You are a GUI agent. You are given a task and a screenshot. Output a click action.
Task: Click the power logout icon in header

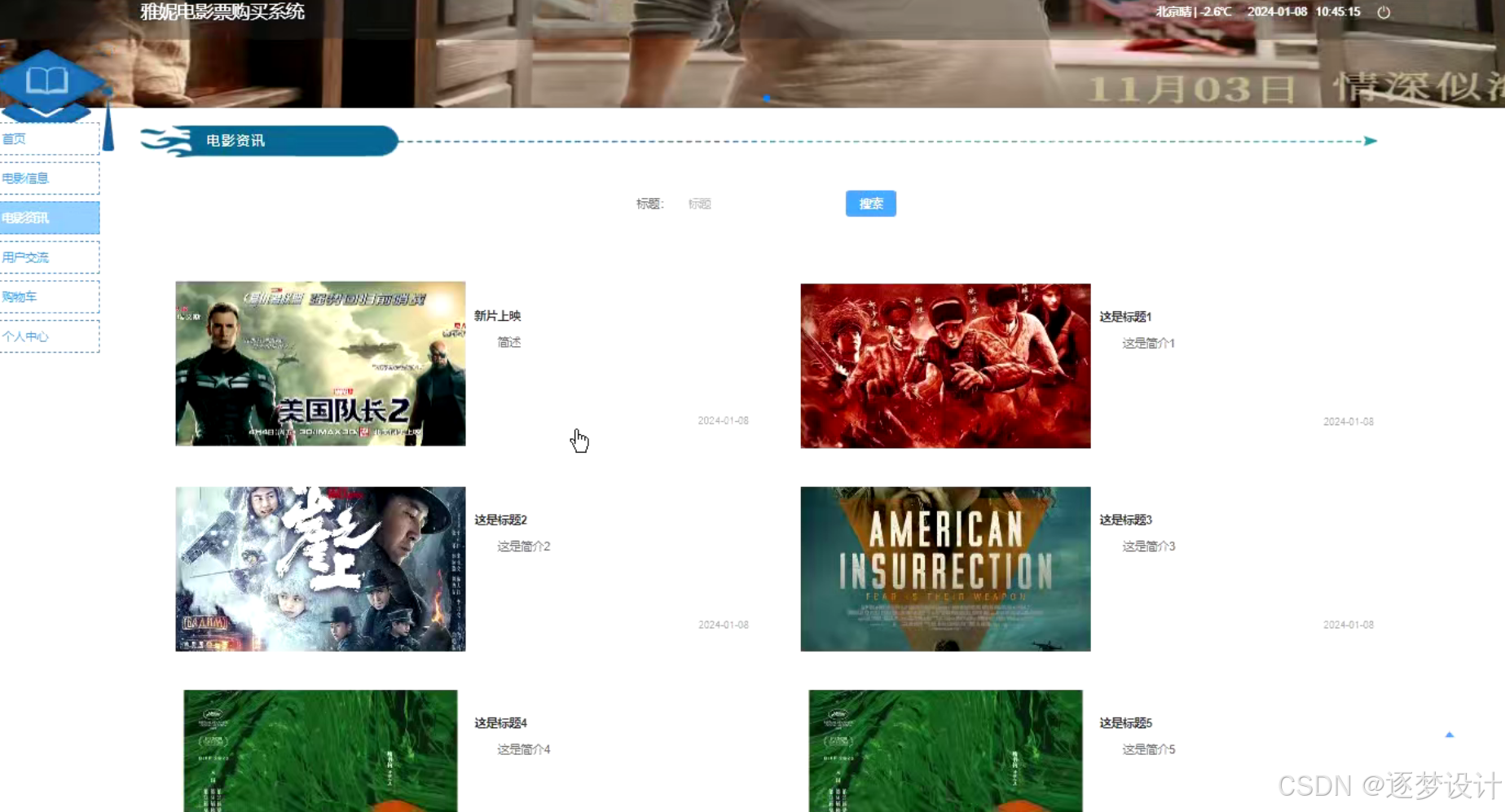pyautogui.click(x=1384, y=12)
